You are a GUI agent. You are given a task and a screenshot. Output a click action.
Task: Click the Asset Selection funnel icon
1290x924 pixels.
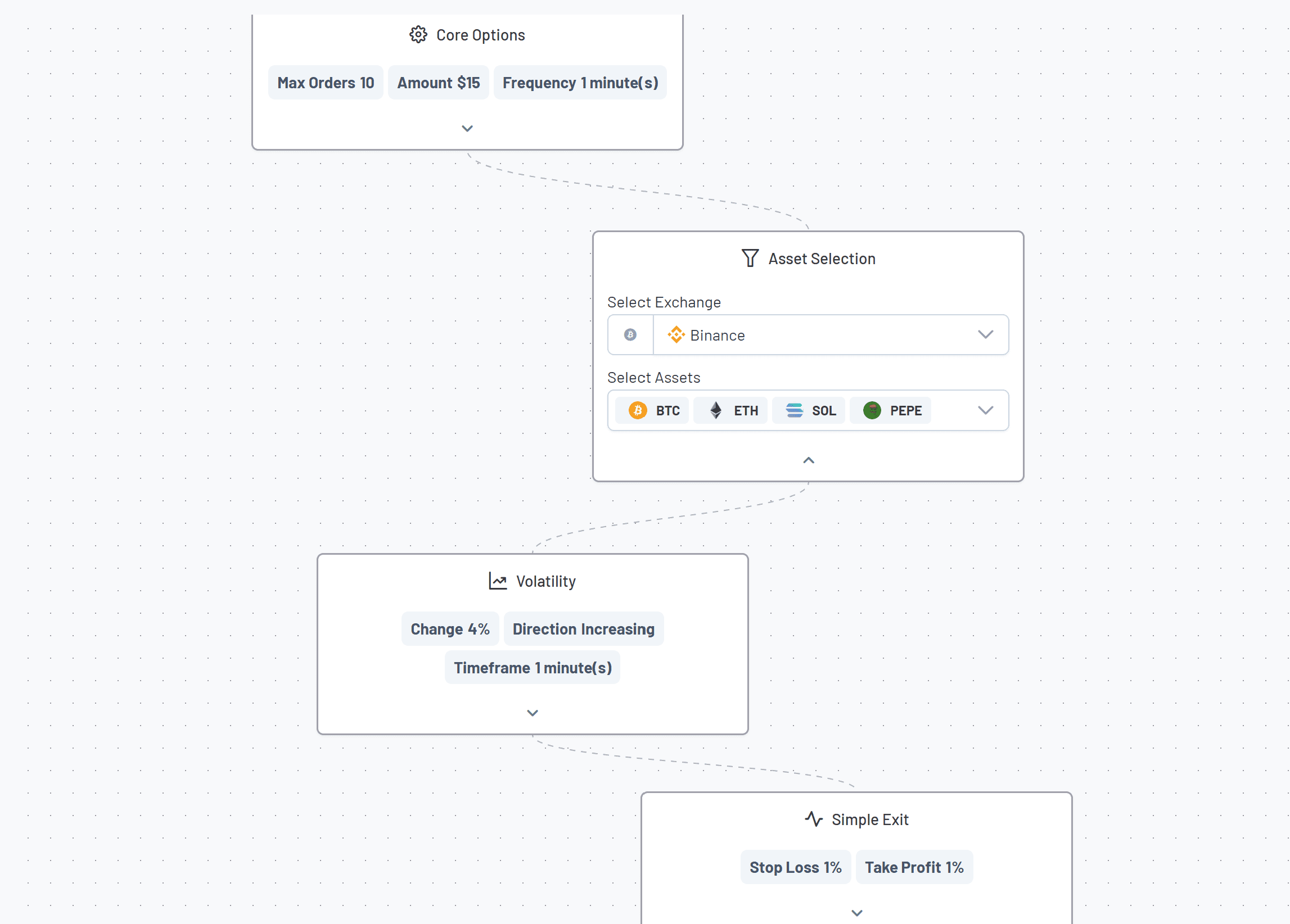click(x=750, y=258)
